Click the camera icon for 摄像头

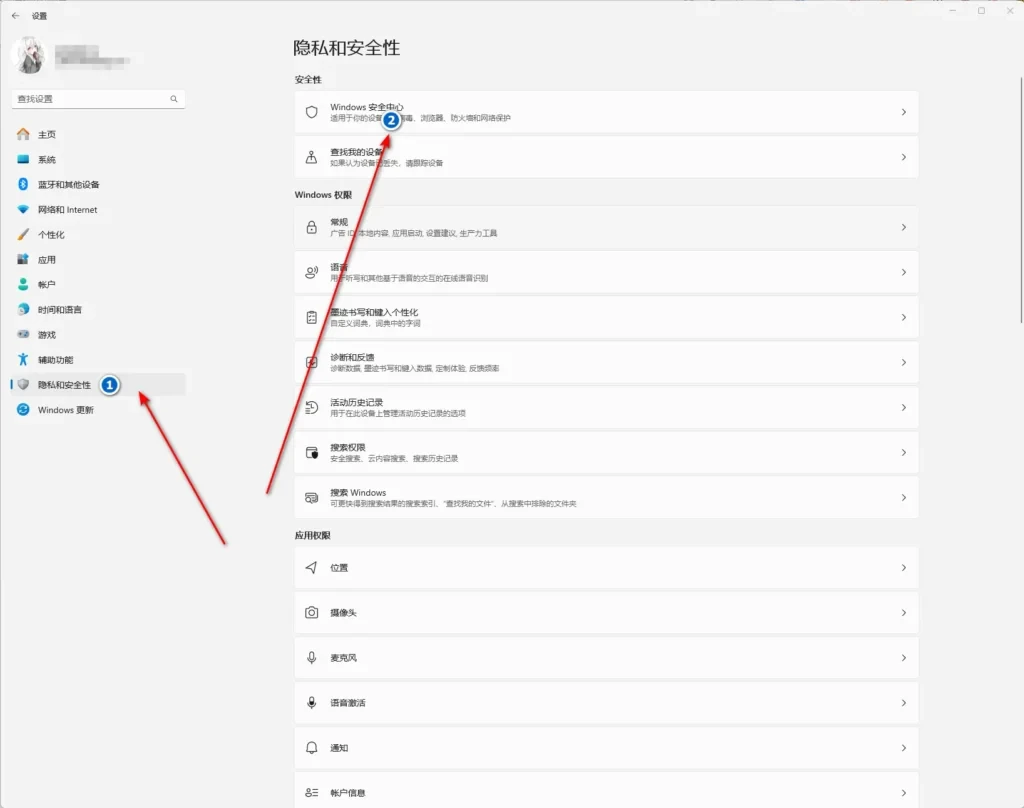point(312,613)
